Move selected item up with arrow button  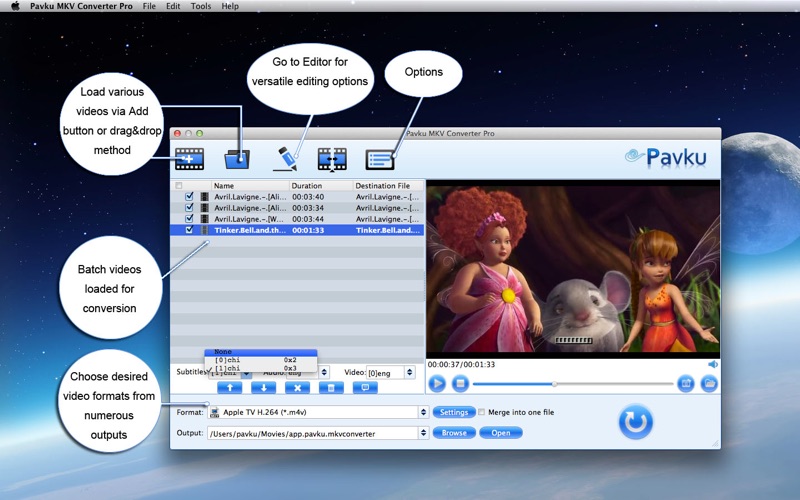pyautogui.click(x=230, y=388)
